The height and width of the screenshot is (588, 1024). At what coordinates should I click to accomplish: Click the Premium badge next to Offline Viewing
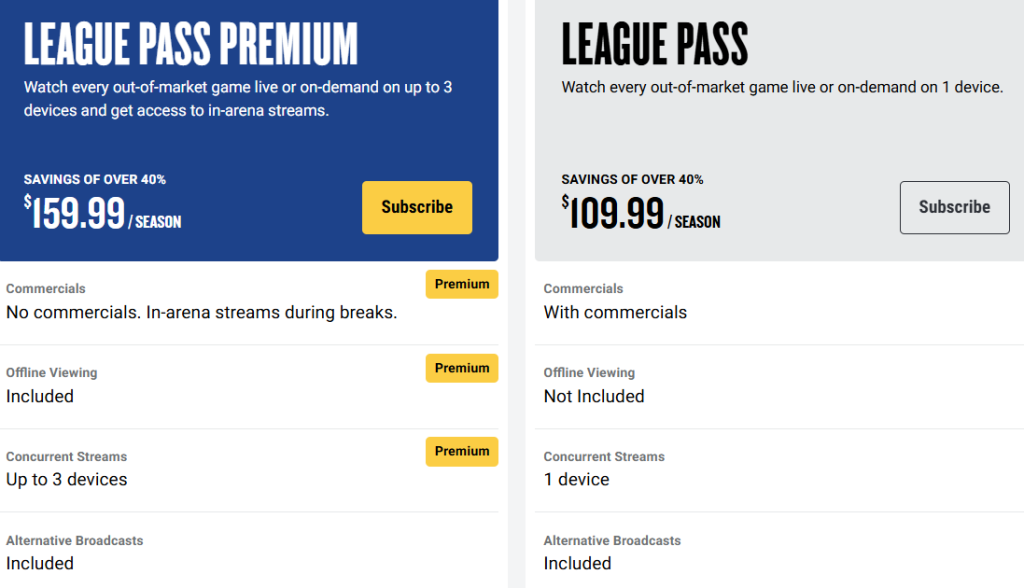point(461,368)
